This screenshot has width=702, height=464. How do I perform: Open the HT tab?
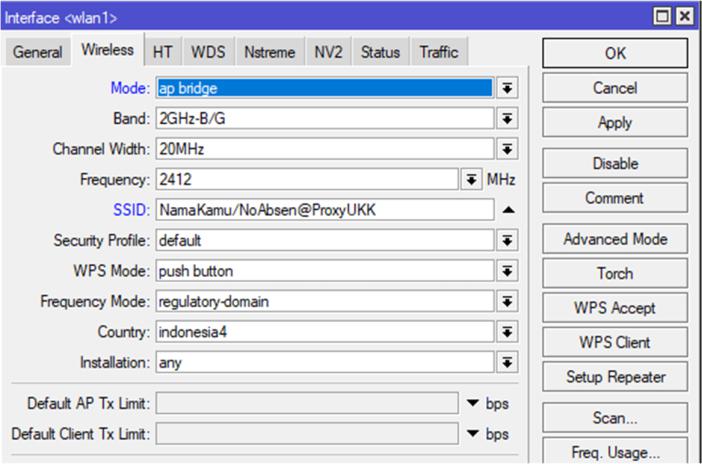[162, 52]
